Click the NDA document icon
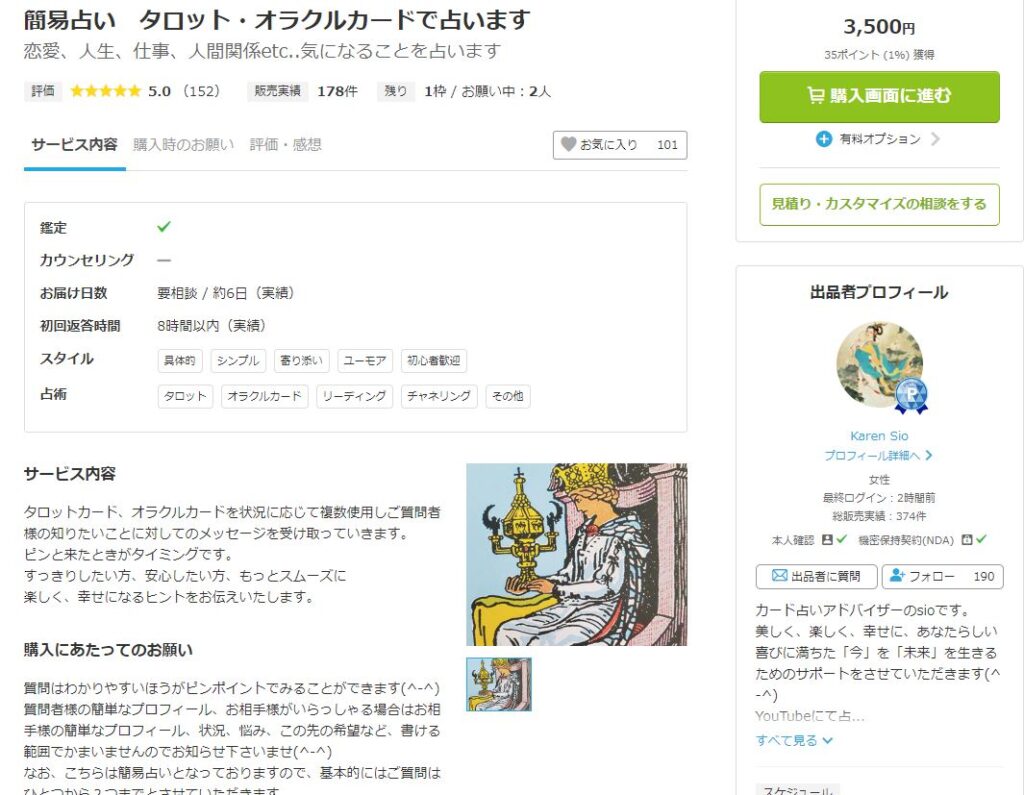 [x=967, y=540]
